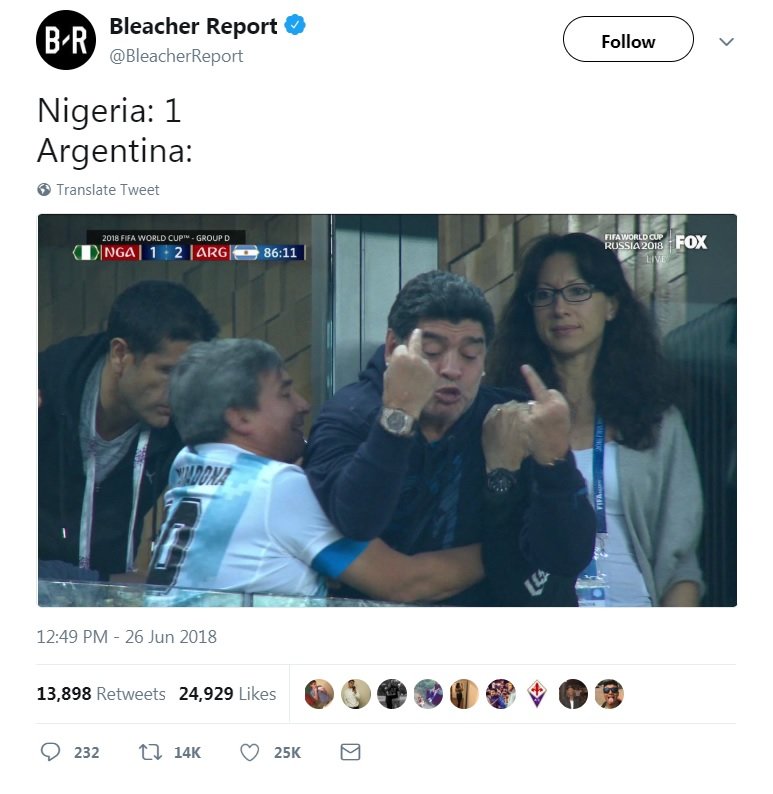Open the Fiorentina crest liker avatar

(x=537, y=694)
